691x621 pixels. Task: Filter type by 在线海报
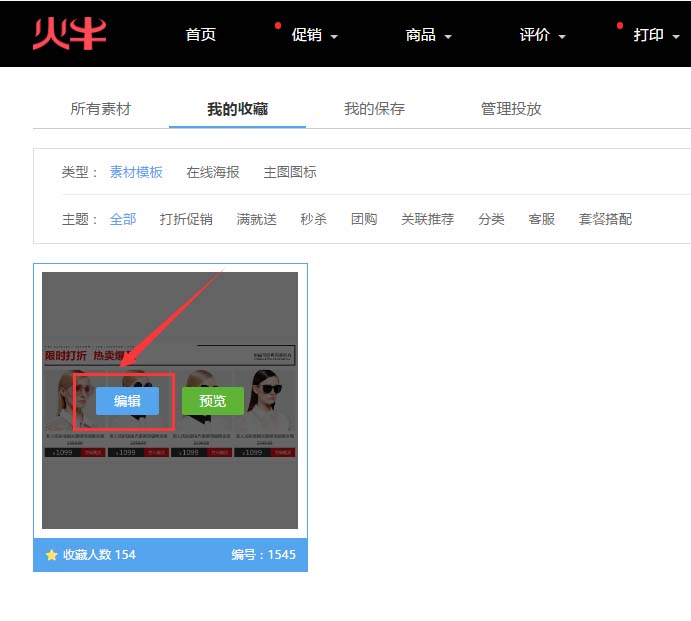tap(213, 172)
